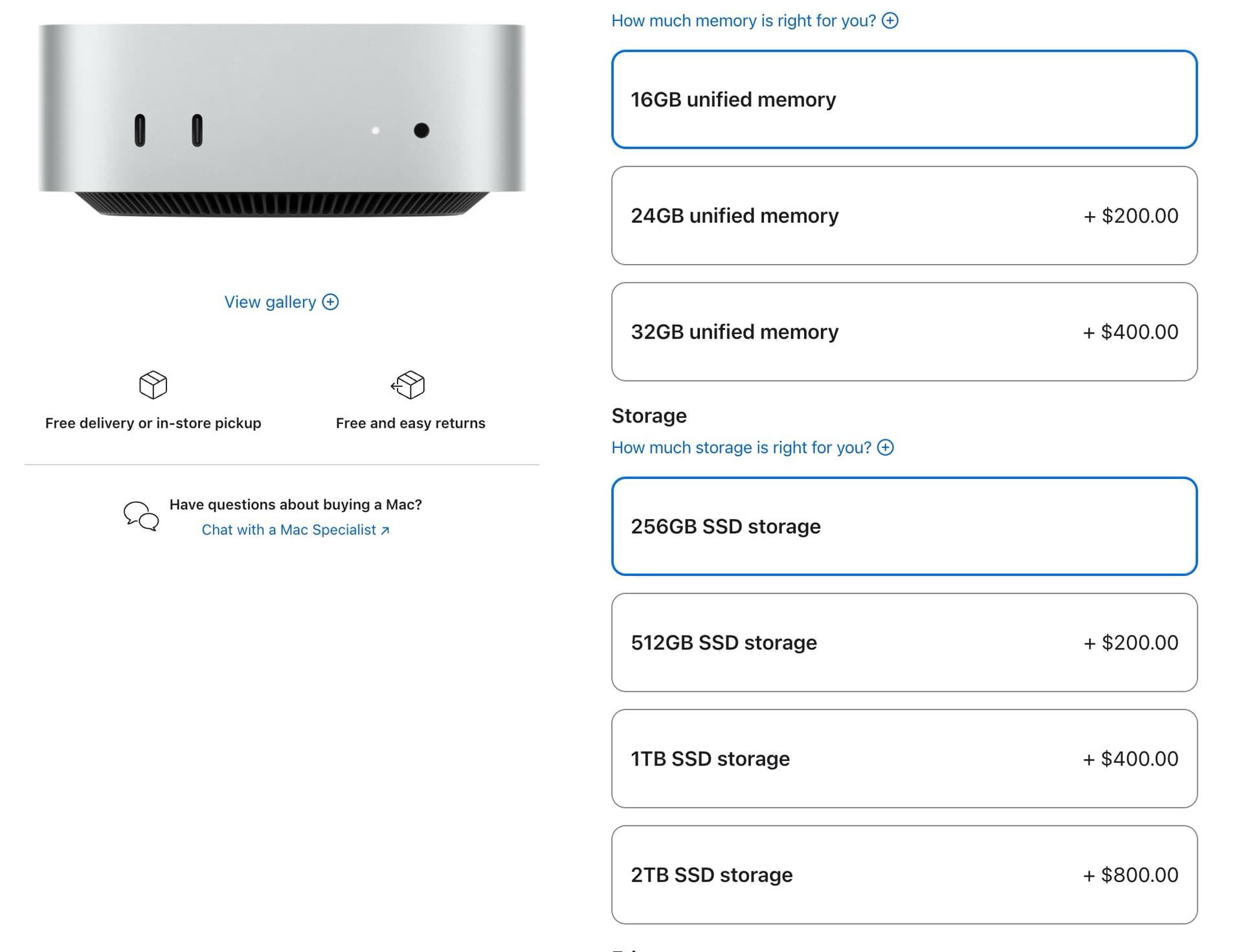Click the Storage section heading
This screenshot has width=1243, height=952.
[649, 415]
